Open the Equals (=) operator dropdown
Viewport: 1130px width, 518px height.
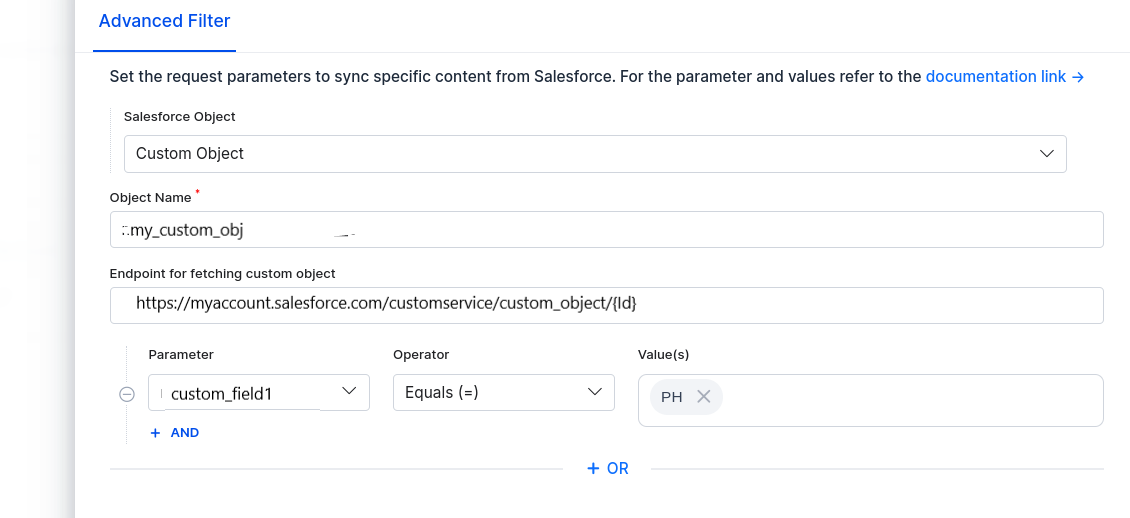click(503, 392)
